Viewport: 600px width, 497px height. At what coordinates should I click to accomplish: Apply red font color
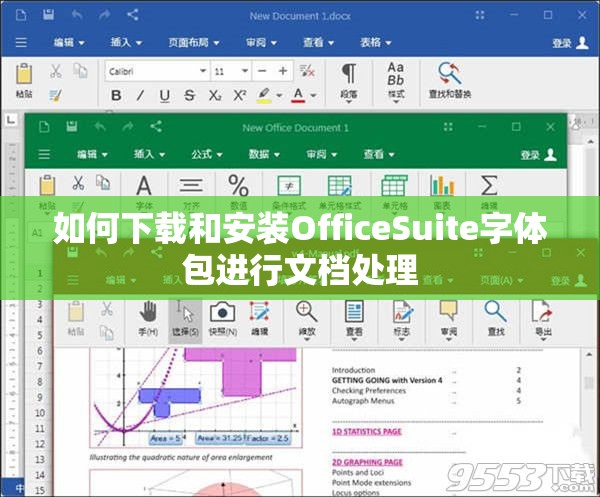298,95
